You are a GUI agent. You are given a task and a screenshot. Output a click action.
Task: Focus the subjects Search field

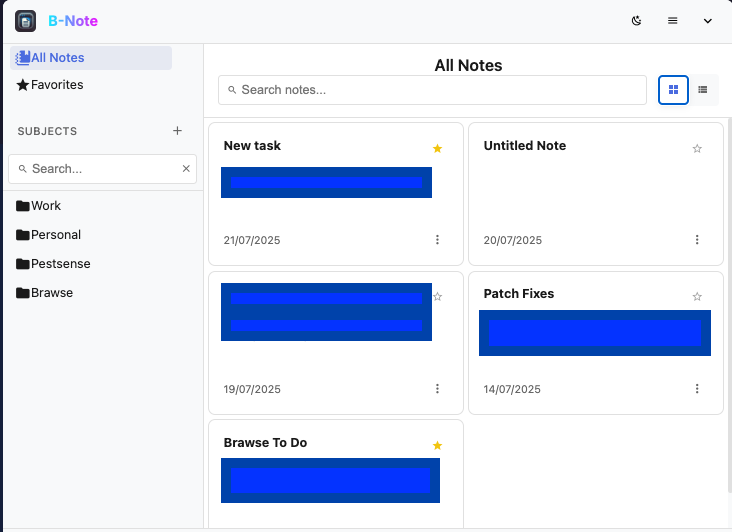pos(100,169)
